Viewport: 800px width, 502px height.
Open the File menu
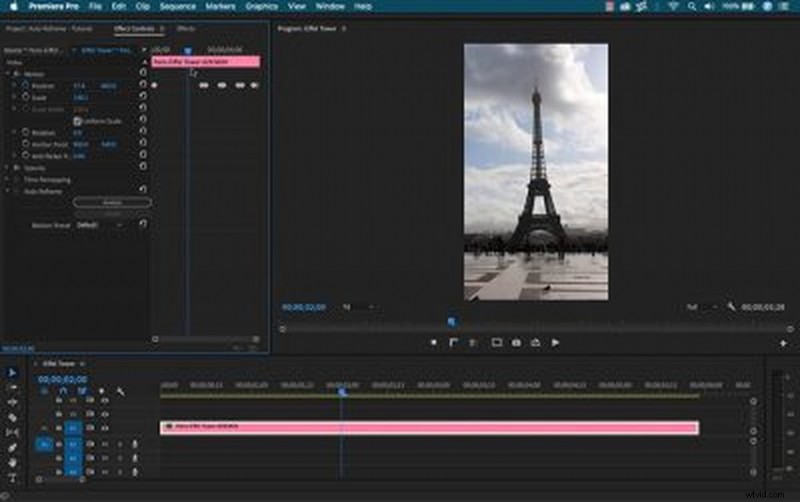coord(95,7)
